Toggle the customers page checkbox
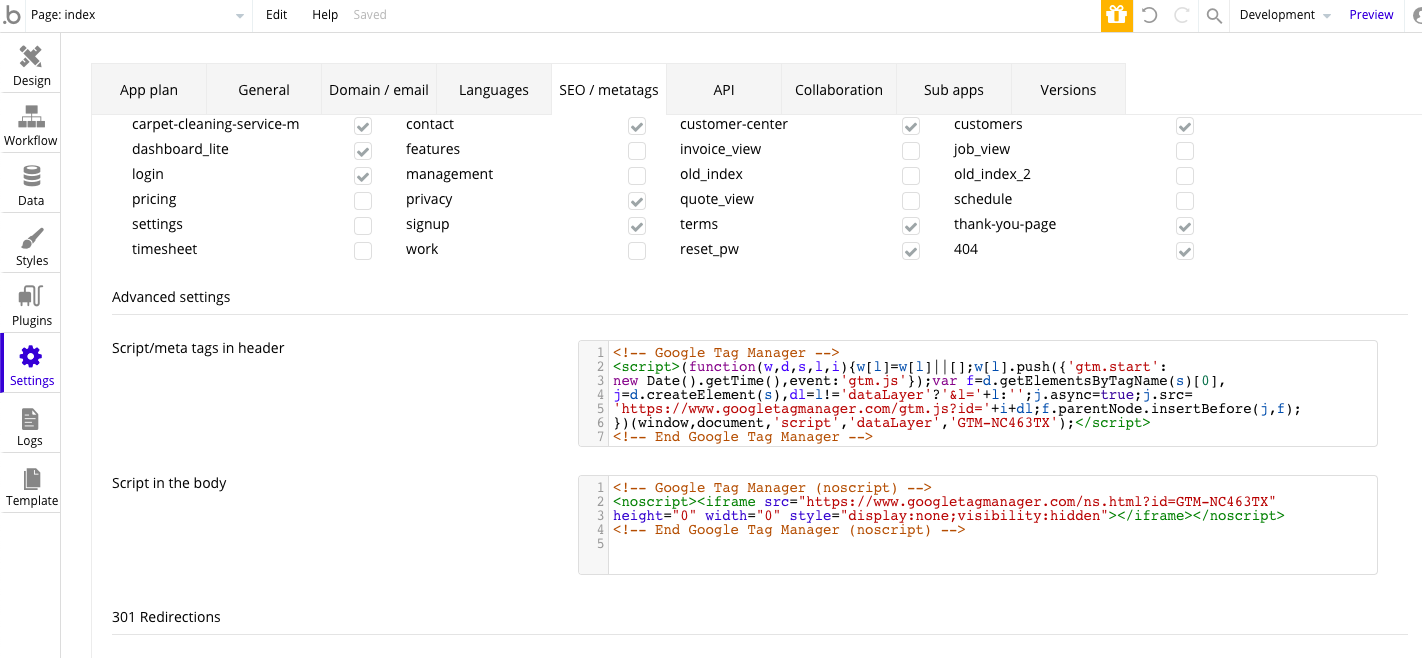The width and height of the screenshot is (1422, 658). click(x=1185, y=126)
